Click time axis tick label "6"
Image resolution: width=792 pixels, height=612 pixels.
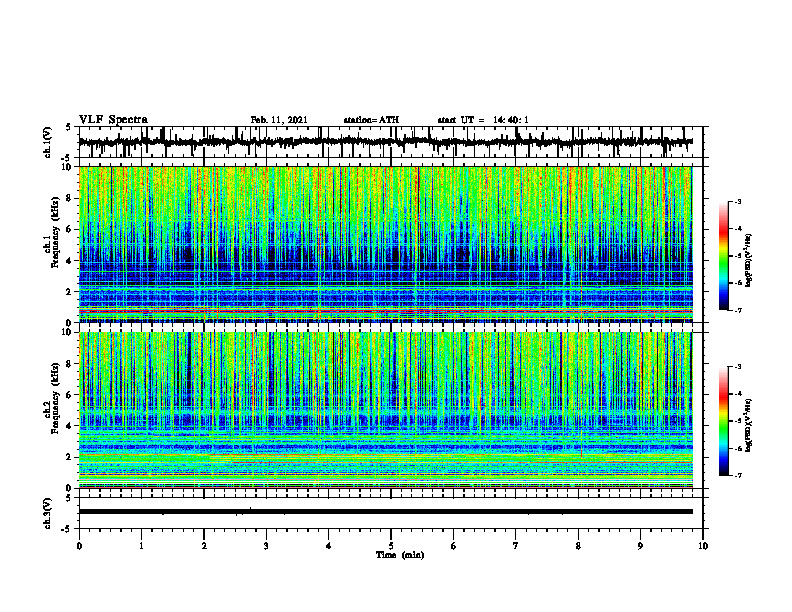coord(454,546)
